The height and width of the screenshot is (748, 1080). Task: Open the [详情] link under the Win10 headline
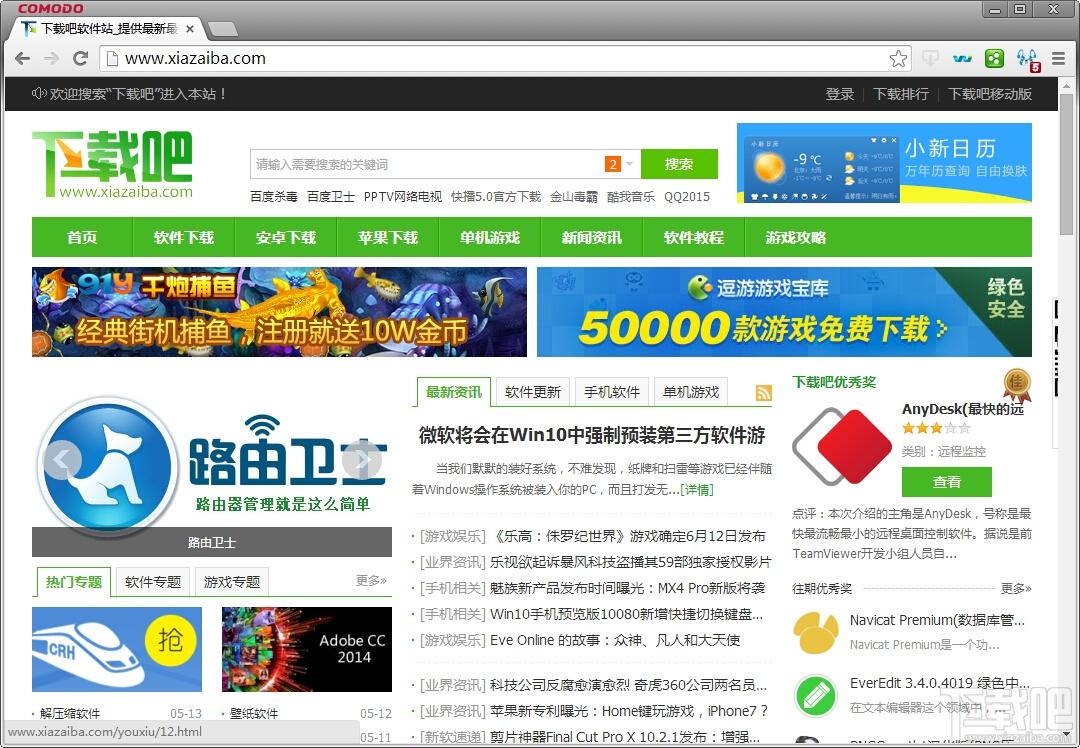pos(696,490)
